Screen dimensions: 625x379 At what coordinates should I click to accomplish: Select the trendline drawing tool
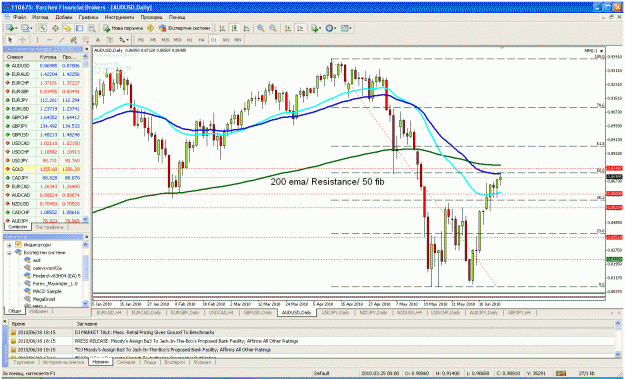[61, 40]
